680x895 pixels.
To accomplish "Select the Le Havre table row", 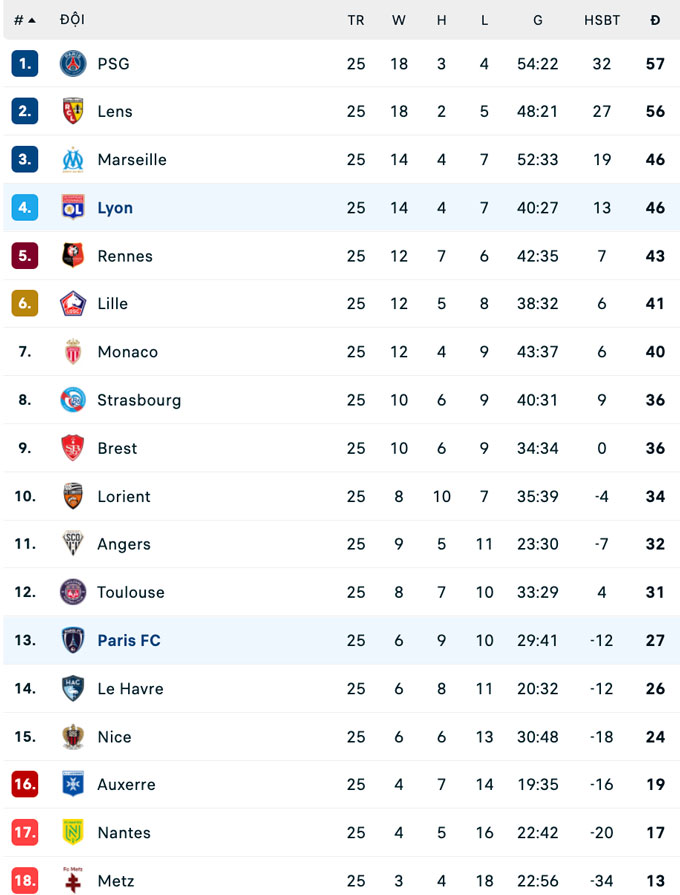I will pos(340,689).
